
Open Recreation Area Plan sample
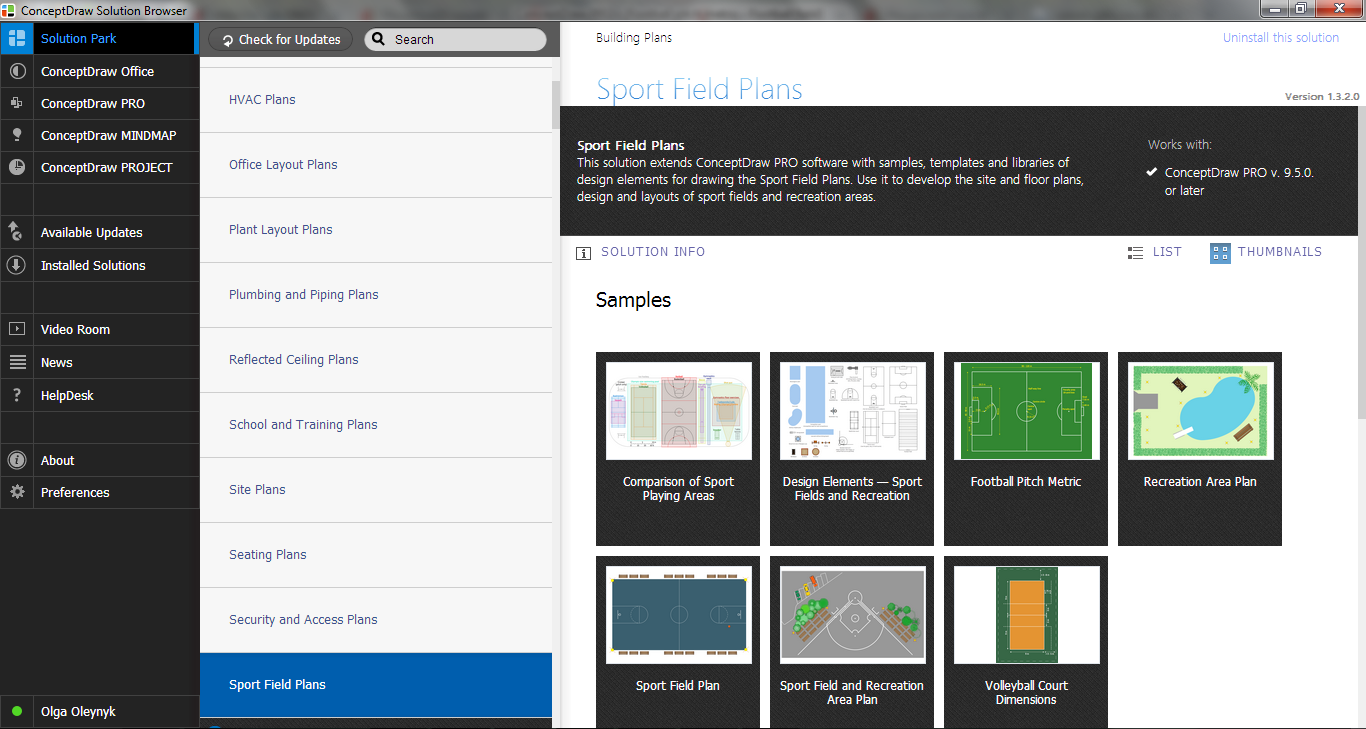(1200, 449)
